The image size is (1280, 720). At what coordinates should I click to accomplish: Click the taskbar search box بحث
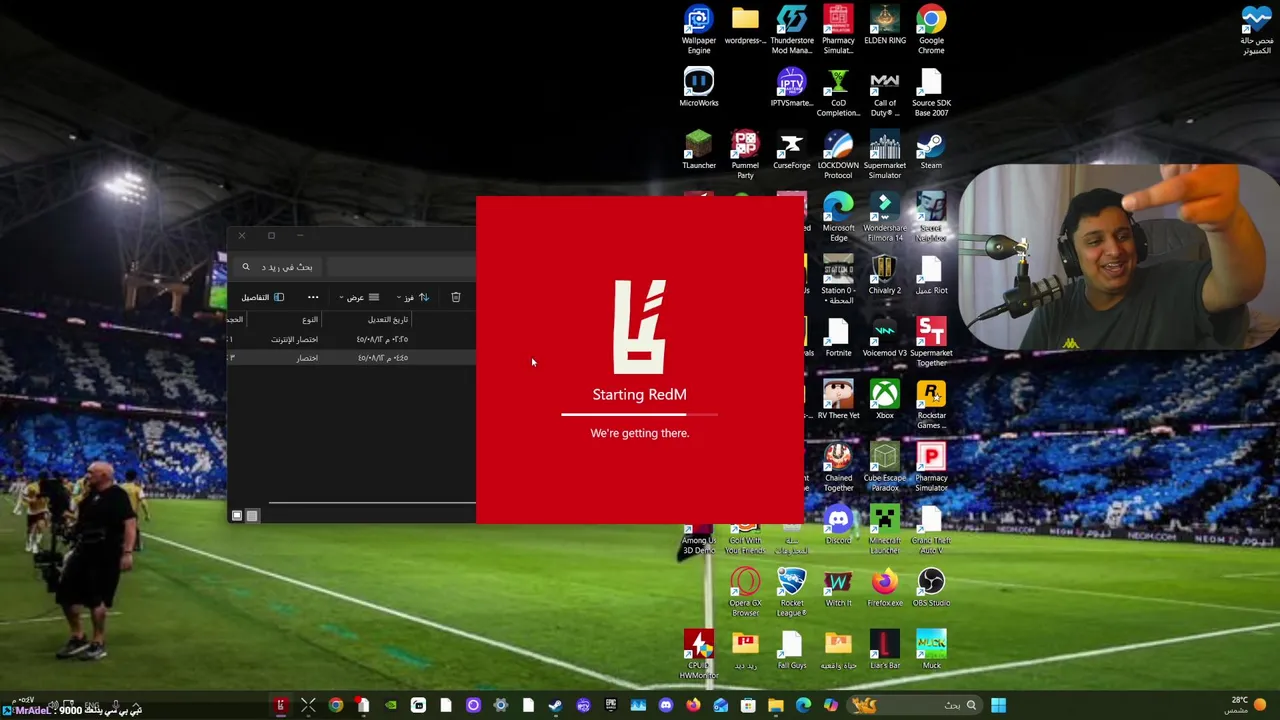click(915, 706)
